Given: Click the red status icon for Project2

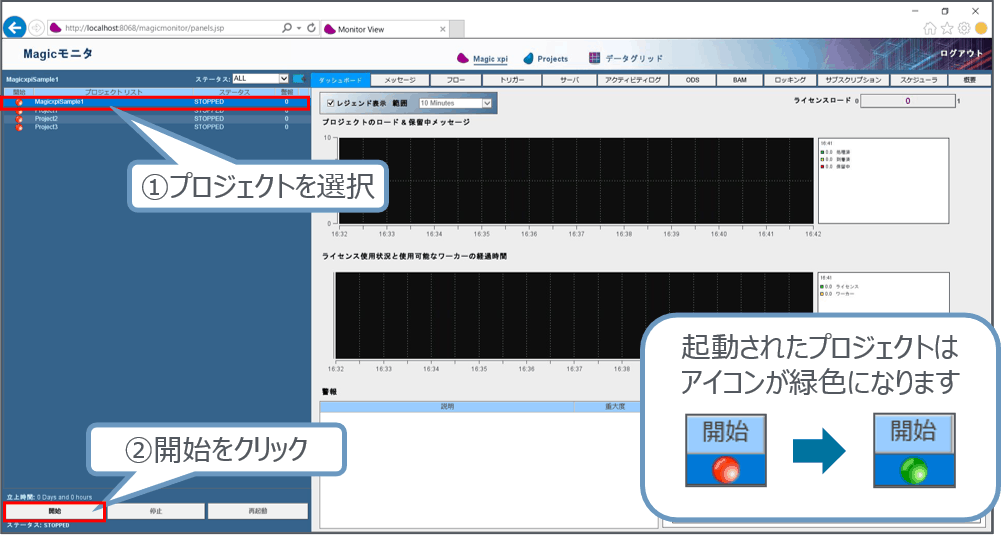Looking at the screenshot, I should [x=19, y=119].
